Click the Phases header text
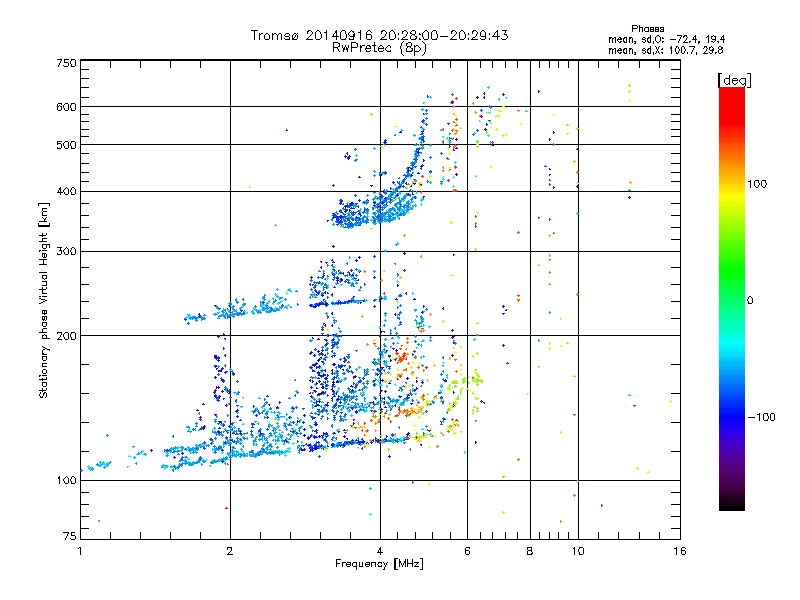 [x=648, y=29]
